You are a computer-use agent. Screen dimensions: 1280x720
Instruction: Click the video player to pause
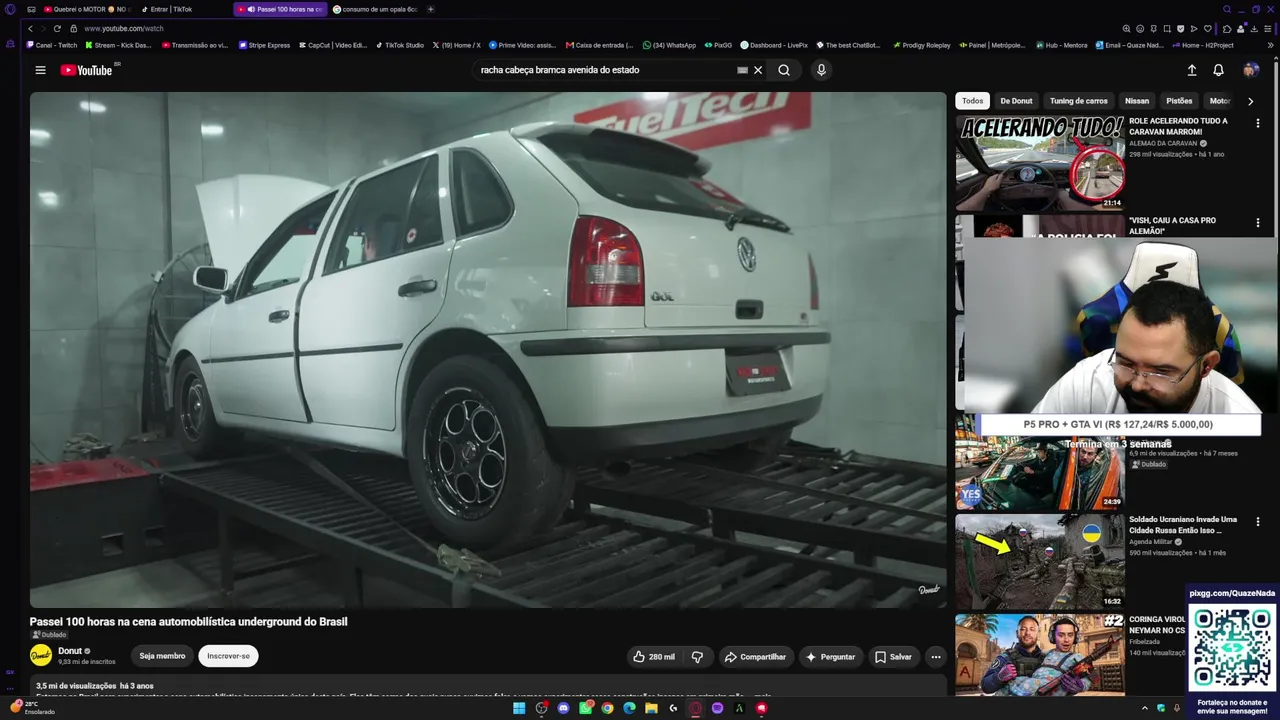tap(488, 350)
